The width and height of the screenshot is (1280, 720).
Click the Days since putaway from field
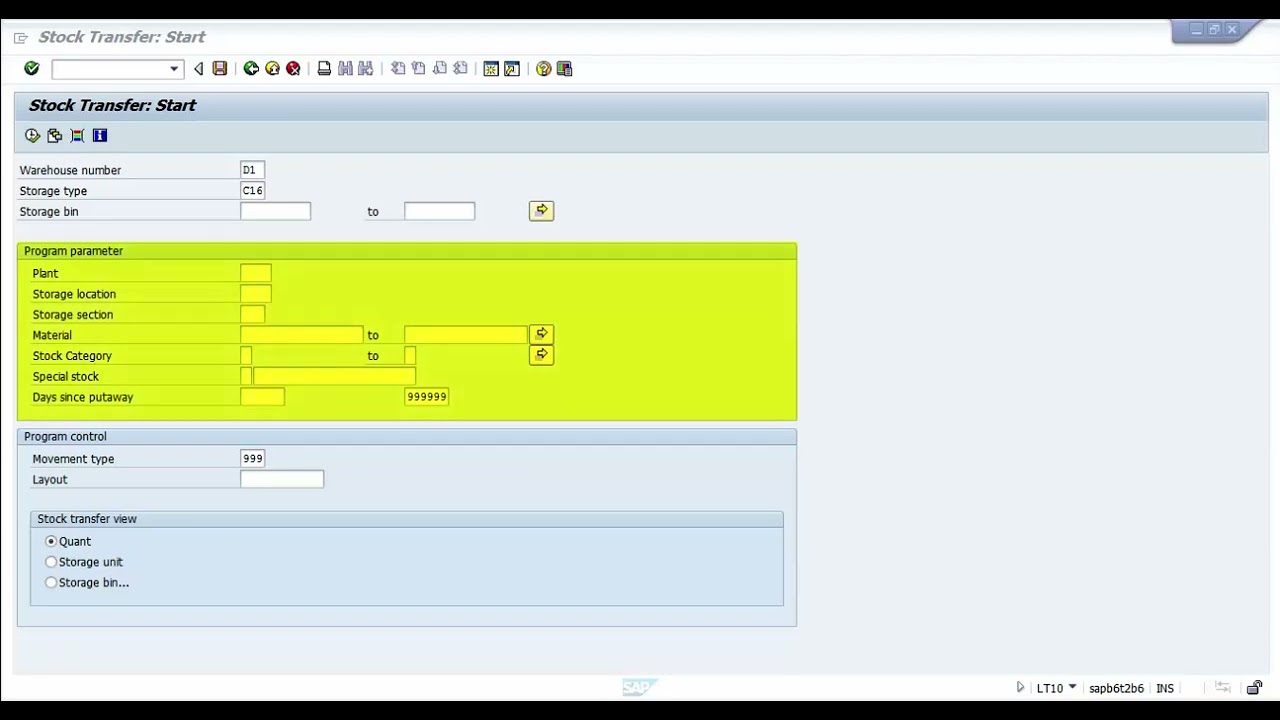(x=262, y=397)
